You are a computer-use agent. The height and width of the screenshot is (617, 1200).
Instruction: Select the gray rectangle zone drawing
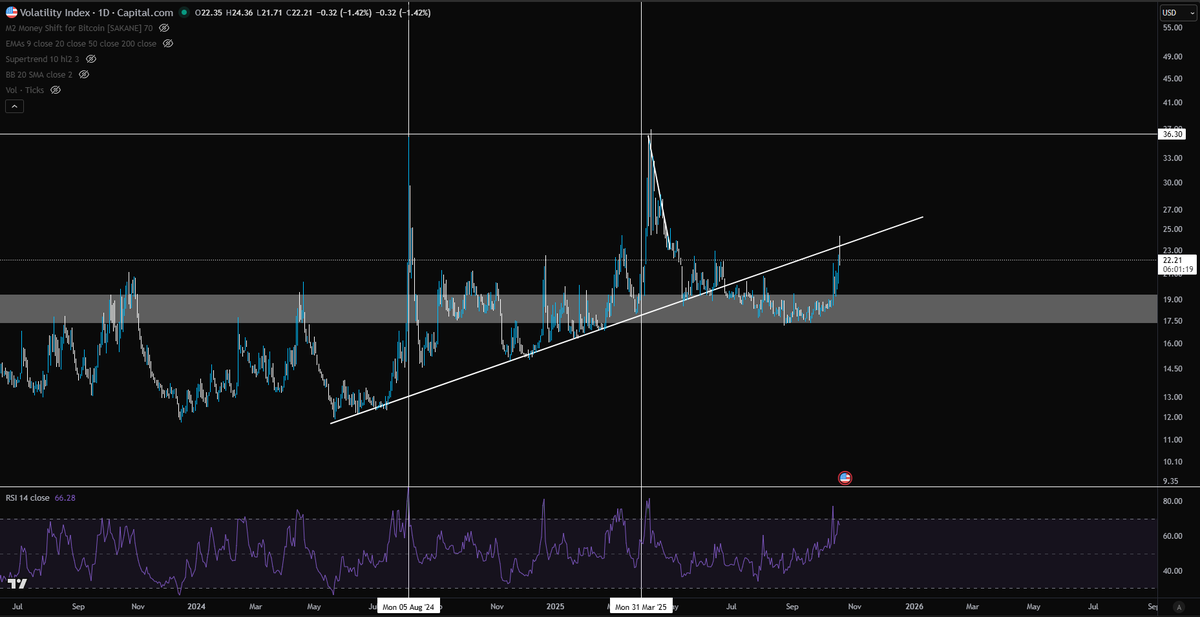pyautogui.click(x=576, y=308)
